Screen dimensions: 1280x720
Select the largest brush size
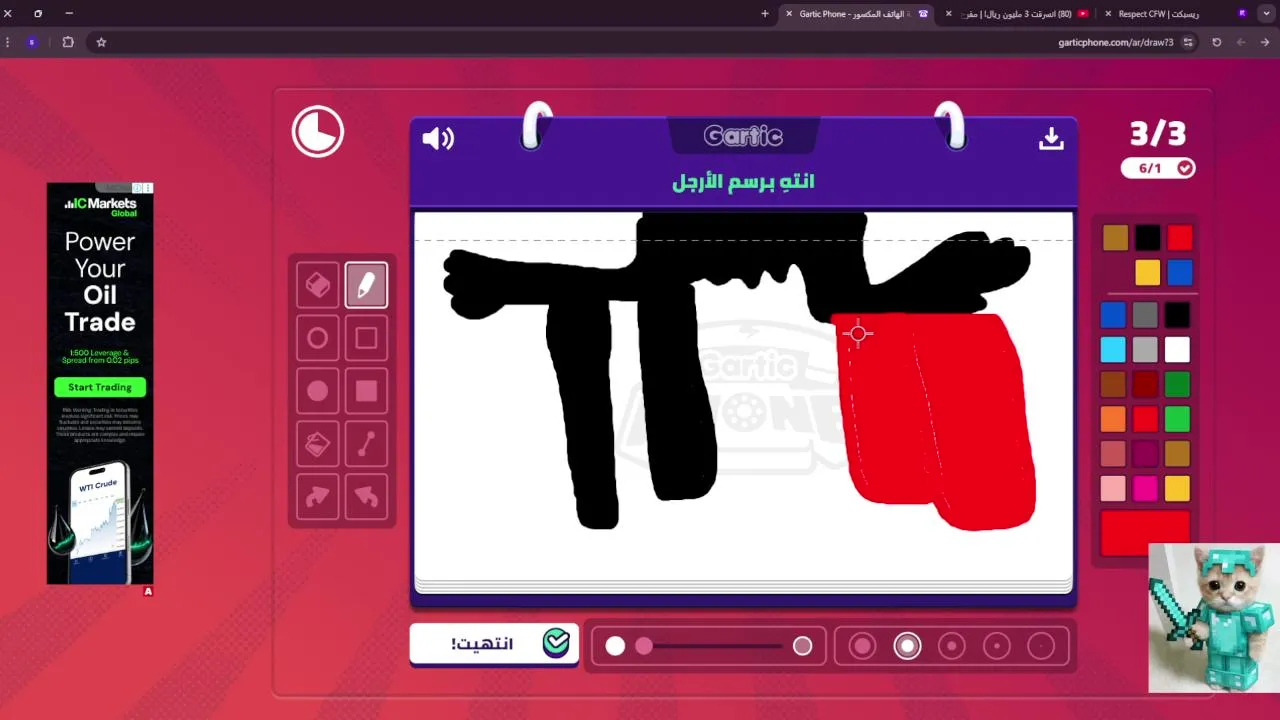pyautogui.click(x=863, y=646)
